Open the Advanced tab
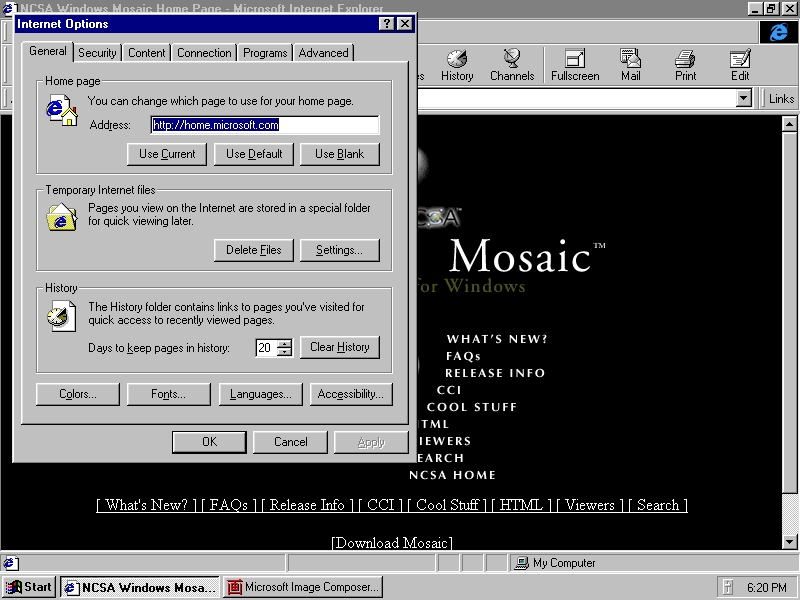Screen dimensions: 800x600 point(323,53)
